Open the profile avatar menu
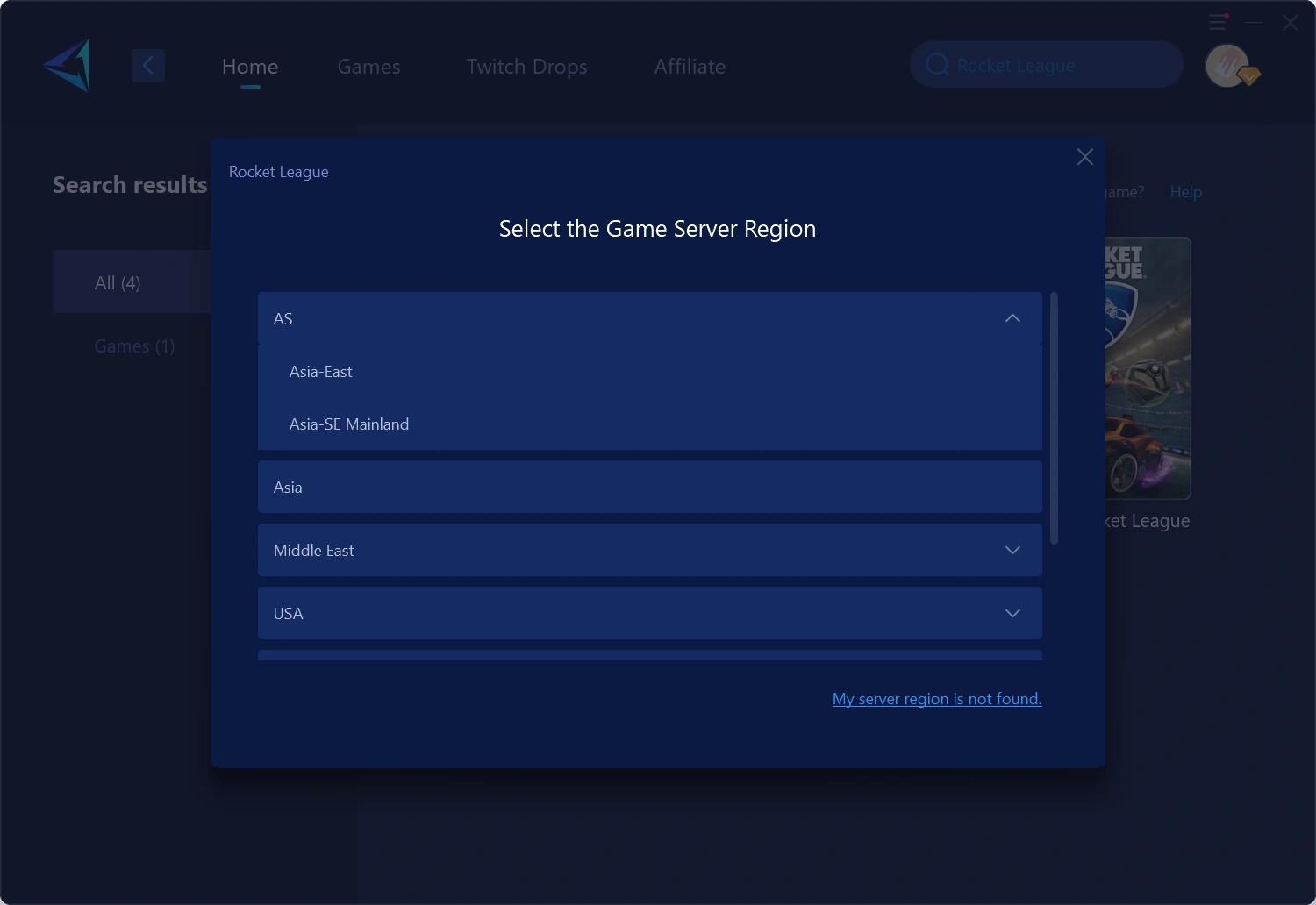The image size is (1316, 905). (1227, 65)
